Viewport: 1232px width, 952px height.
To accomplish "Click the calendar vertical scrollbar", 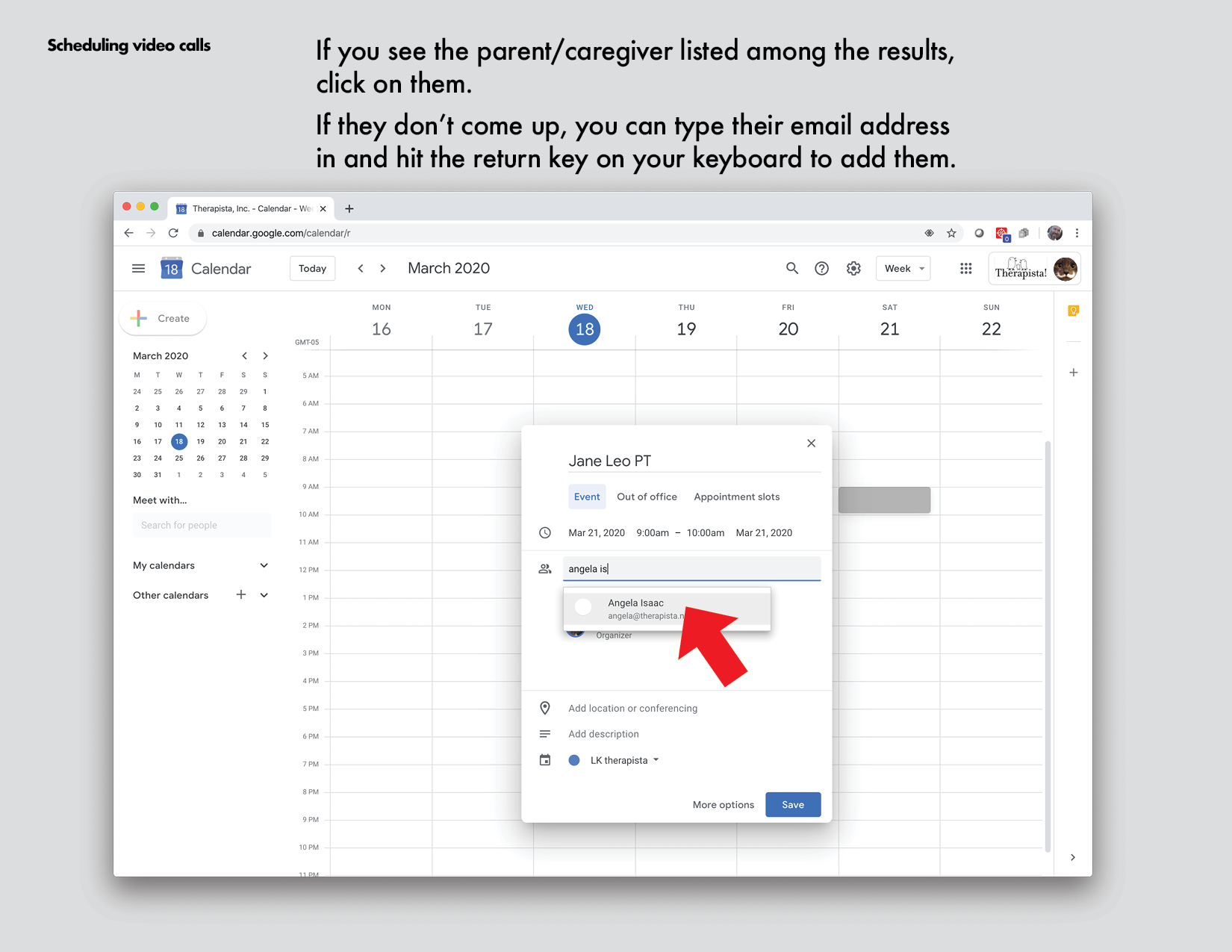I will (x=1048, y=646).
